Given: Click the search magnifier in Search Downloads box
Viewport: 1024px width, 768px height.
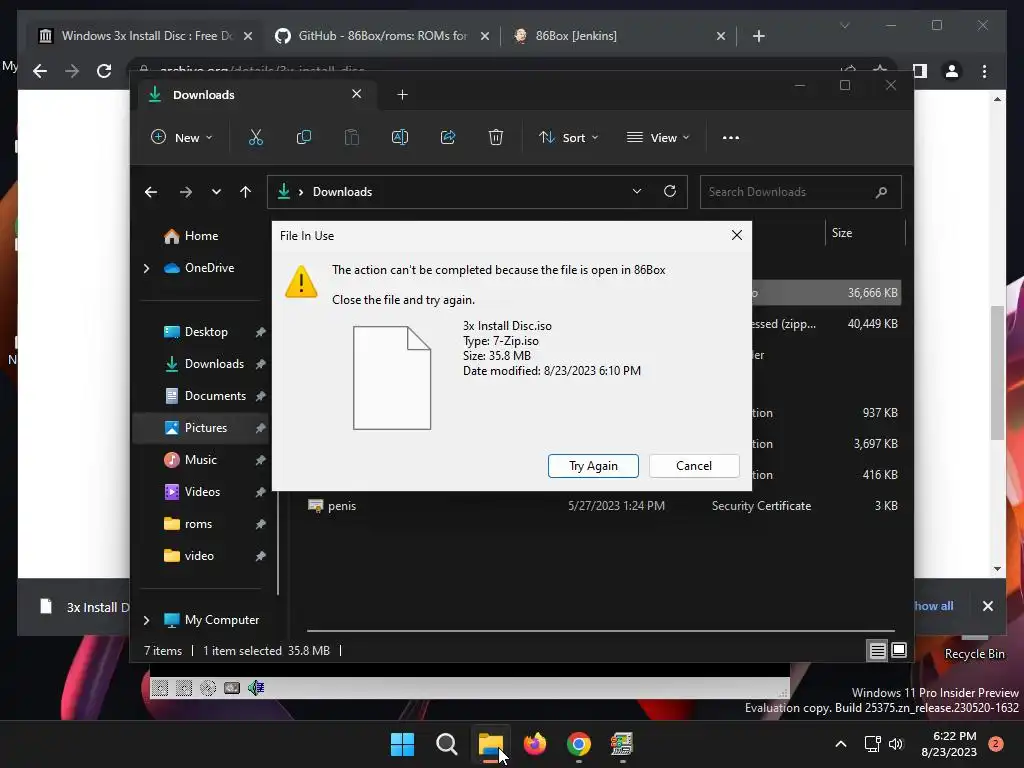Looking at the screenshot, I should (881, 192).
